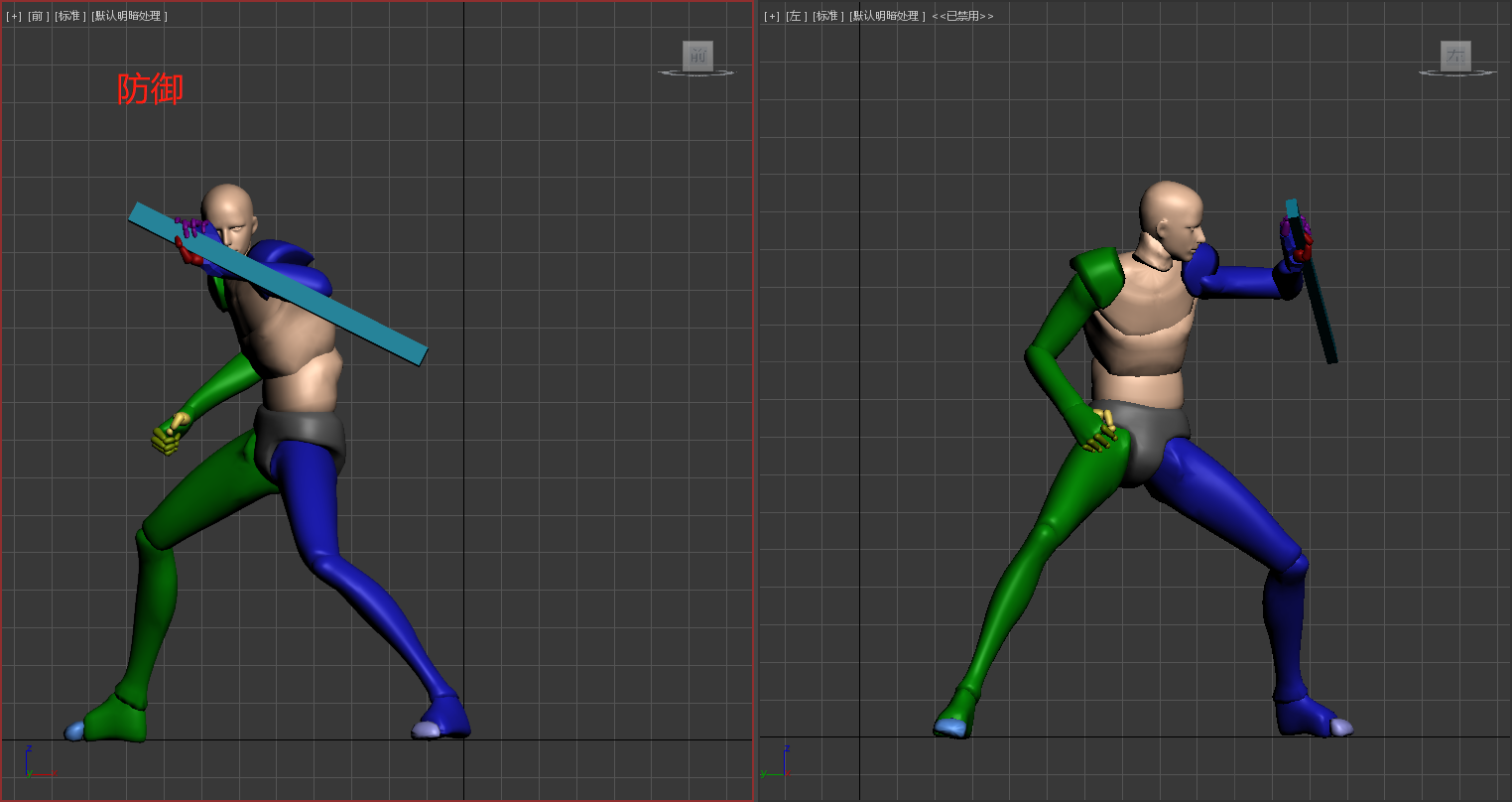Open the [+] general menu in the front viewport
This screenshot has width=1512, height=802.
pyautogui.click(x=14, y=16)
